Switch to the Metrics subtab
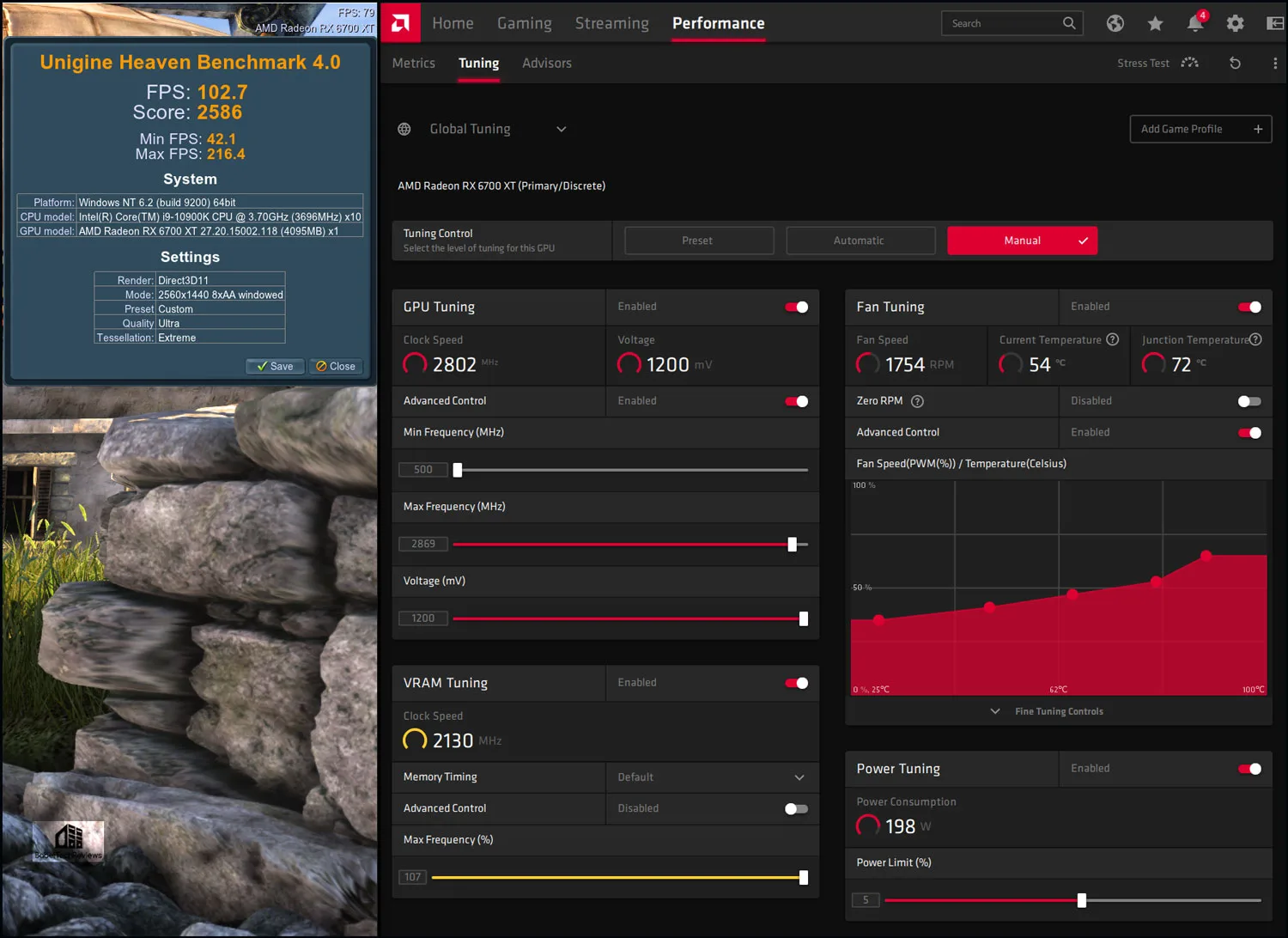Viewport: 1288px width, 938px height. (x=413, y=63)
